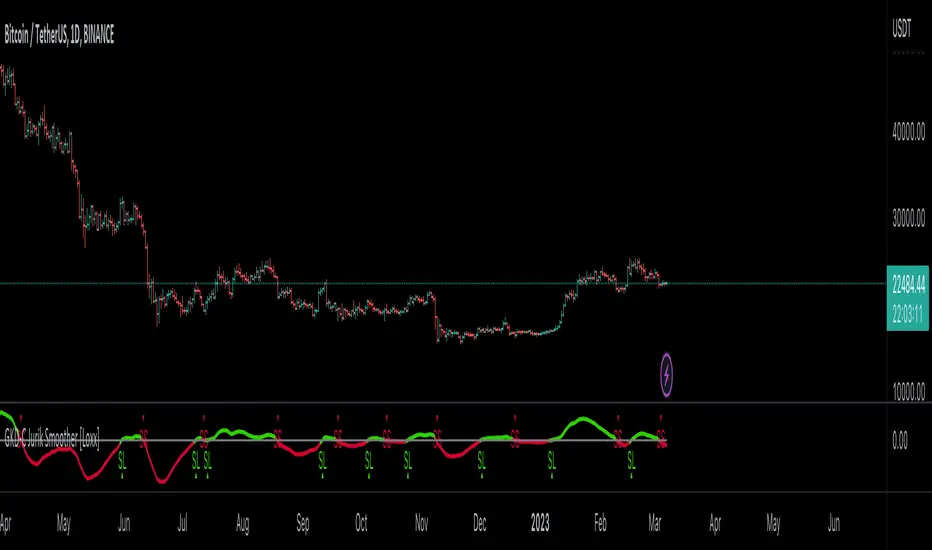Click the Nov label on the time axis
Image resolution: width=932 pixels, height=550 pixels.
click(x=421, y=523)
